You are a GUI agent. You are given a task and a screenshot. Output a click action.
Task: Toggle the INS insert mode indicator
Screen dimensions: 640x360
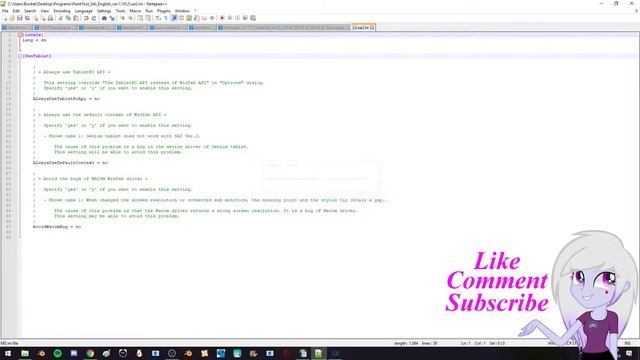(x=627, y=343)
